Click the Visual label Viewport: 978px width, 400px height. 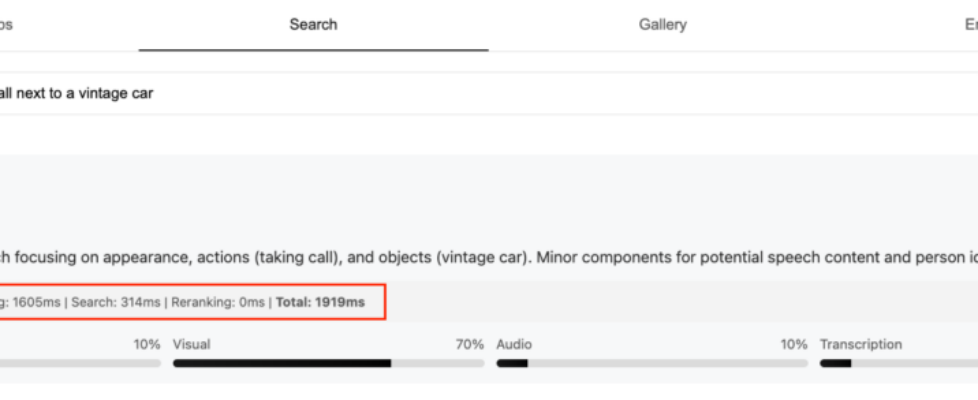(192, 344)
